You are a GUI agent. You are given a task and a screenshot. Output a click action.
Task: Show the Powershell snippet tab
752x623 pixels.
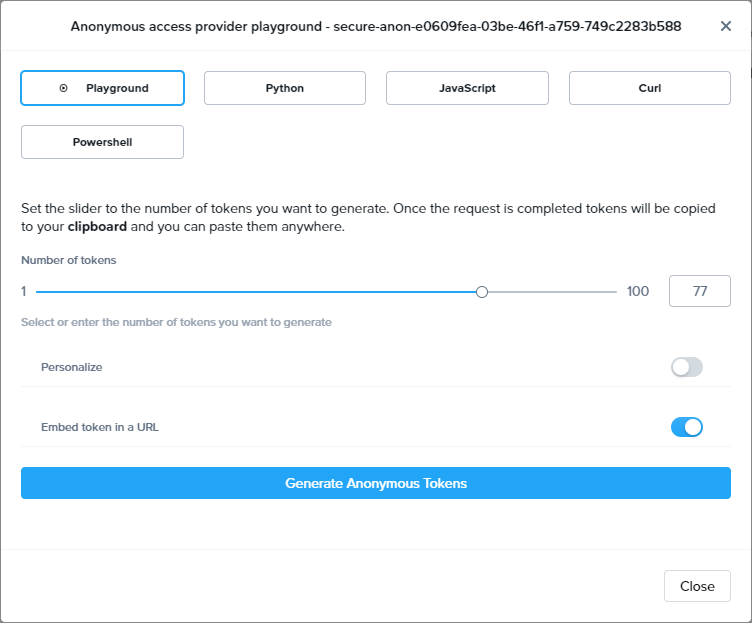coord(102,142)
